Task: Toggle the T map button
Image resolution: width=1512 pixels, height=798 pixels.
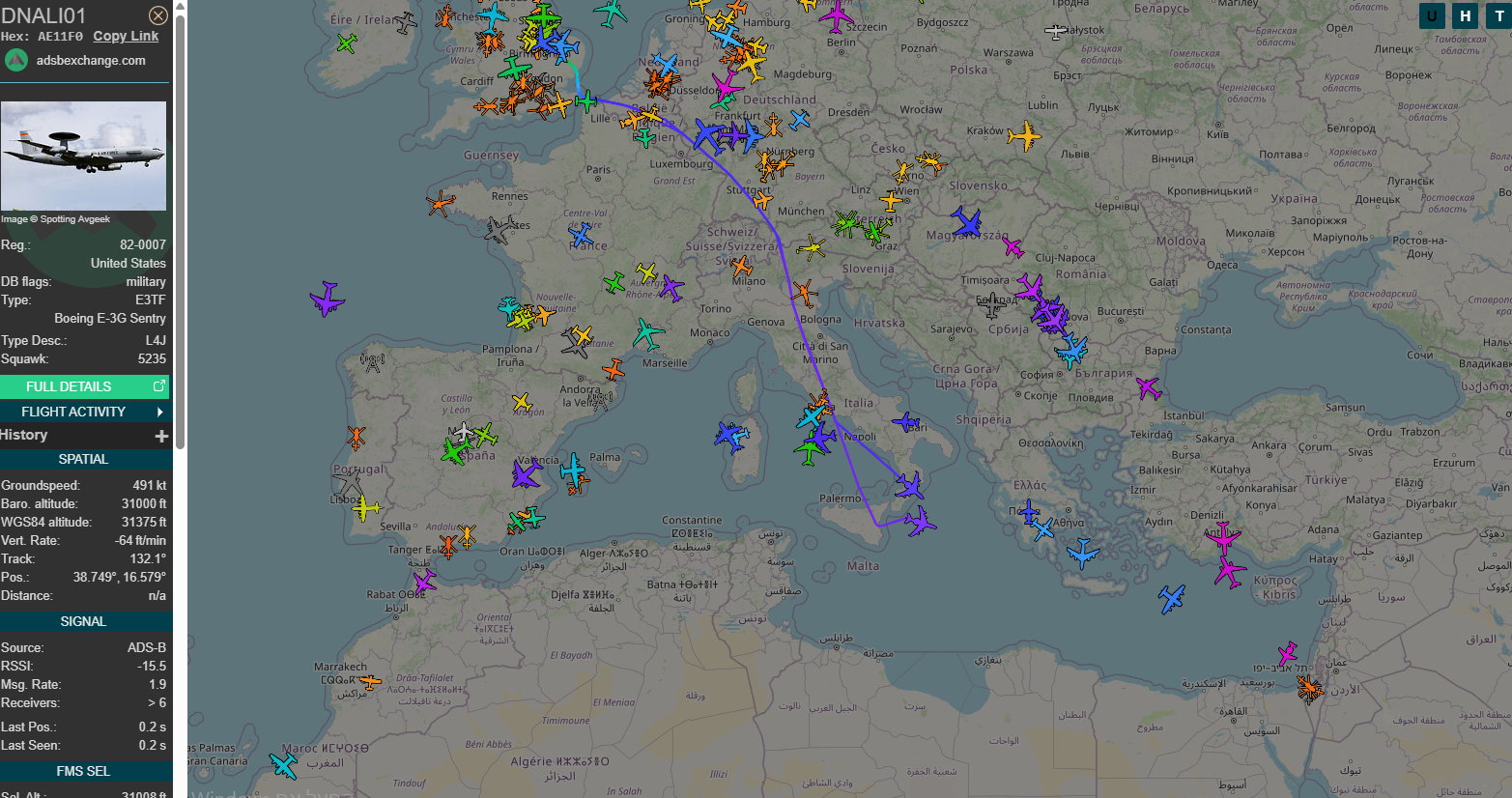Action: click(x=1498, y=15)
